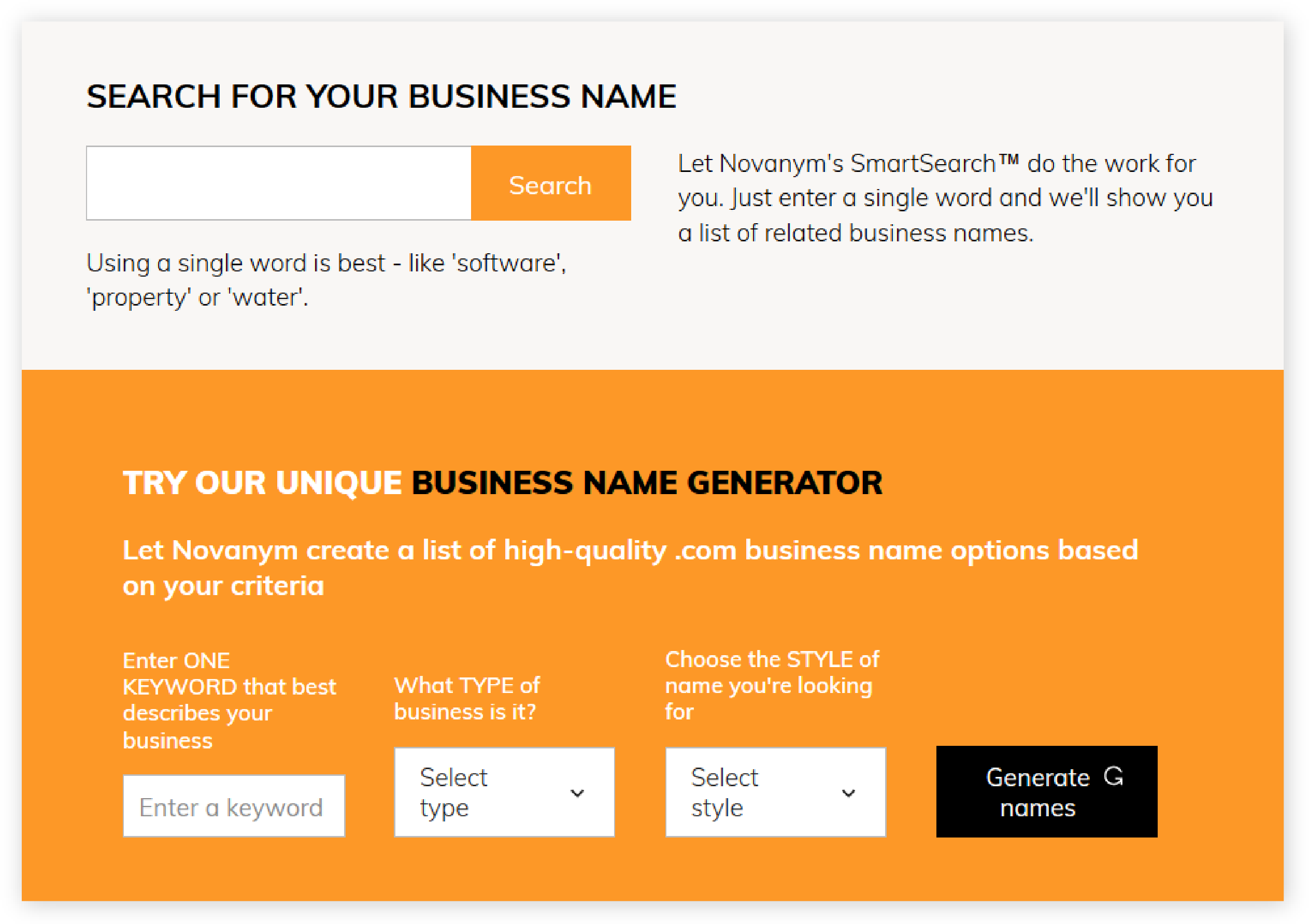This screenshot has width=1309, height=924.
Task: Open the Select style dropdown
Action: pos(776,792)
